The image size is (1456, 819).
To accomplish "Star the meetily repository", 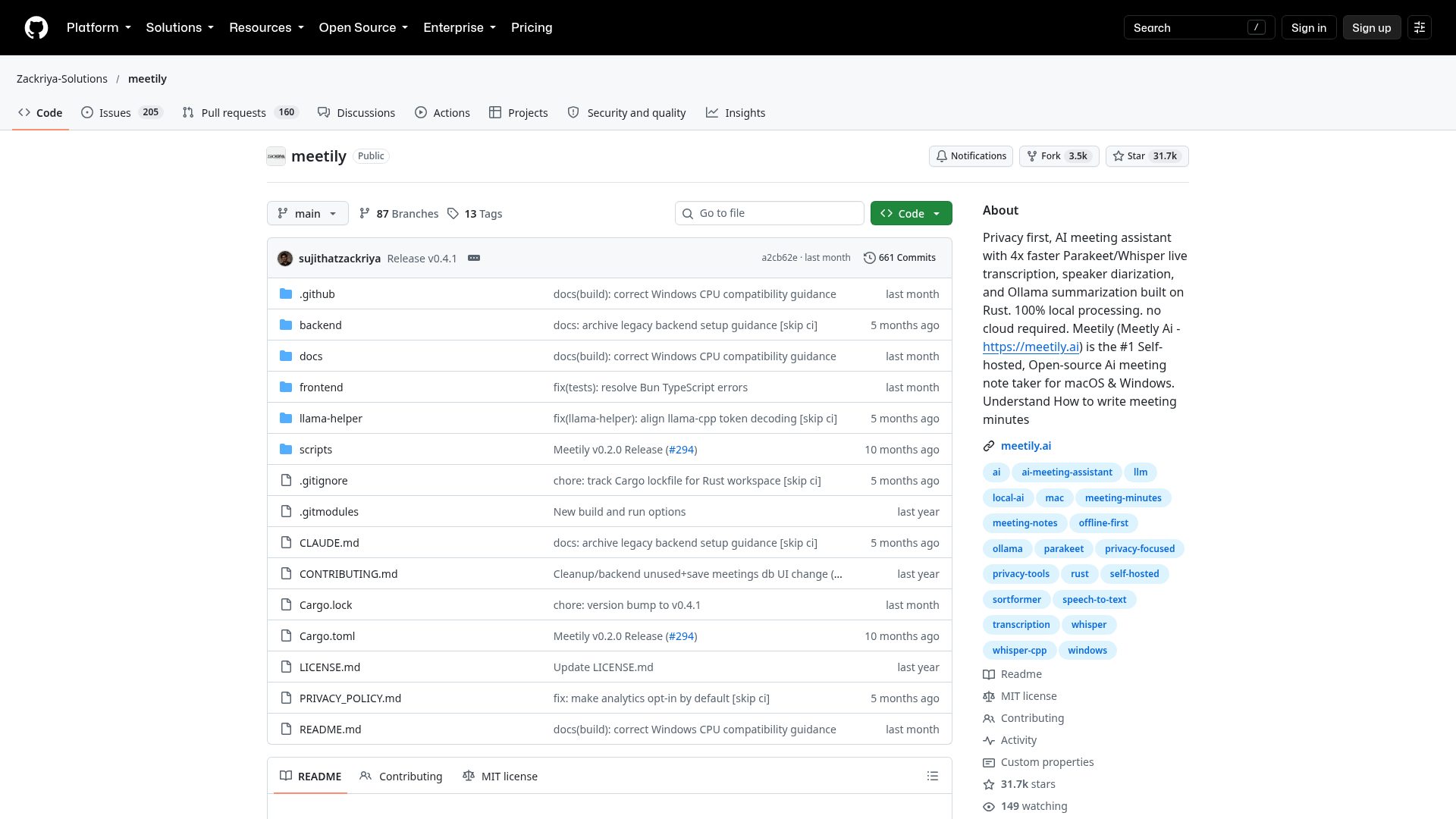I will coord(1147,156).
